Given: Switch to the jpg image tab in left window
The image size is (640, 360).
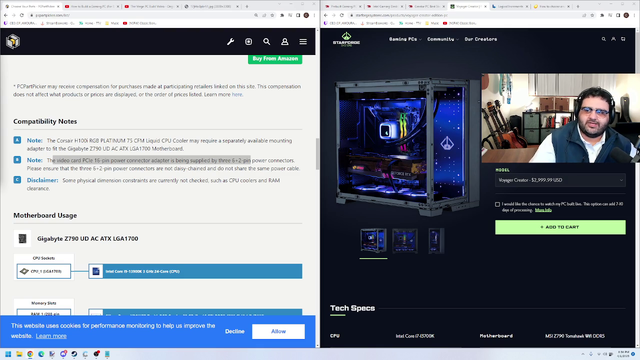Looking at the screenshot, I should pyautogui.click(x=211, y=7).
